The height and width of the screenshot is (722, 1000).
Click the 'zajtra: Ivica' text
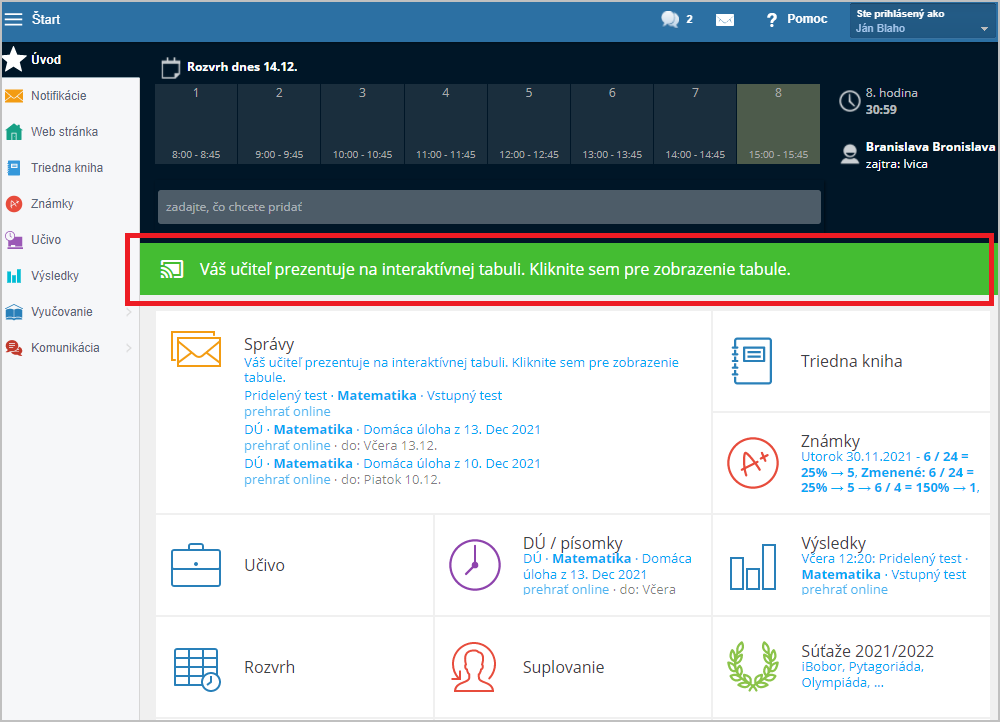pyautogui.click(x=896, y=164)
